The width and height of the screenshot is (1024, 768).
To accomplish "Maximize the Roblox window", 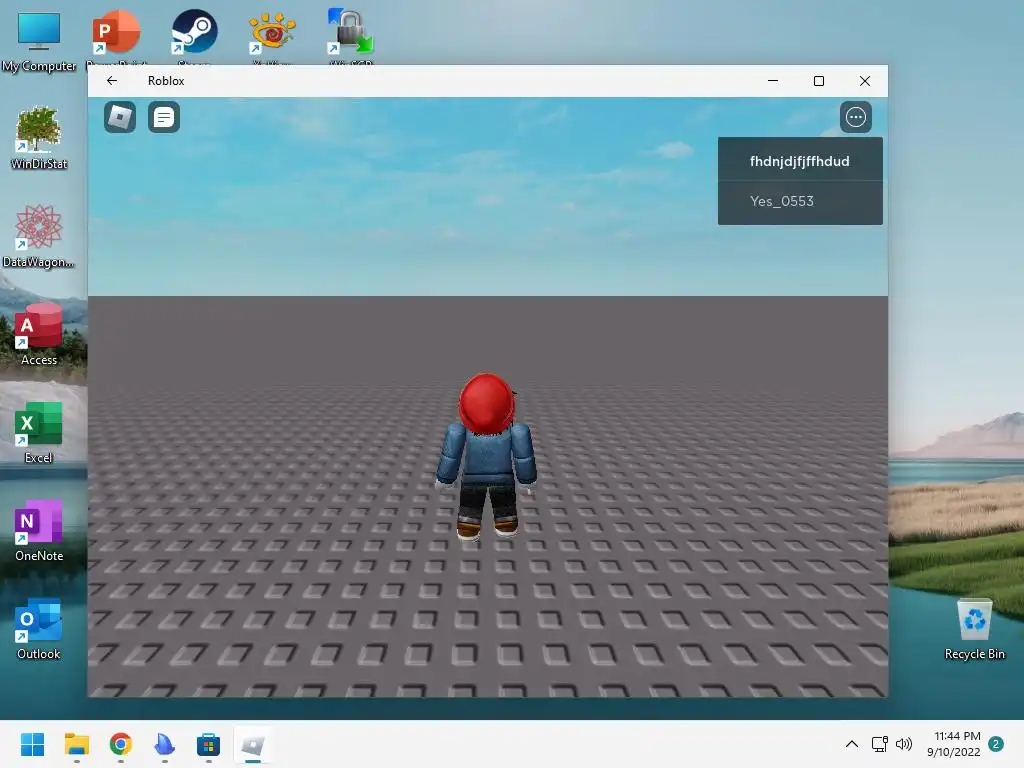I will [x=818, y=81].
